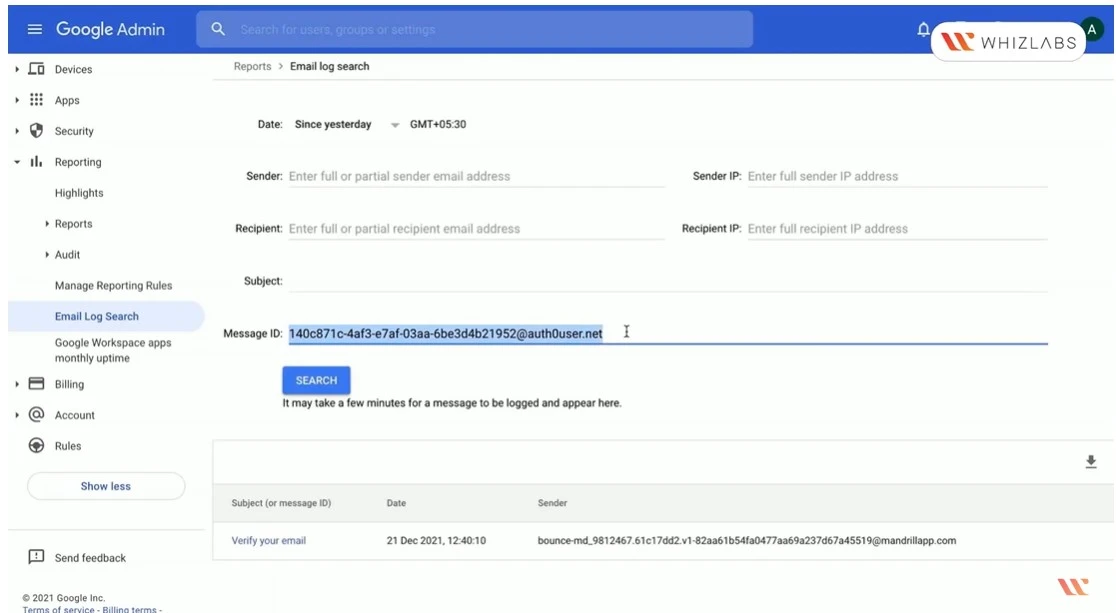This screenshot has width=1116, height=613.
Task: Click the top search bar
Action: pyautogui.click(x=475, y=29)
